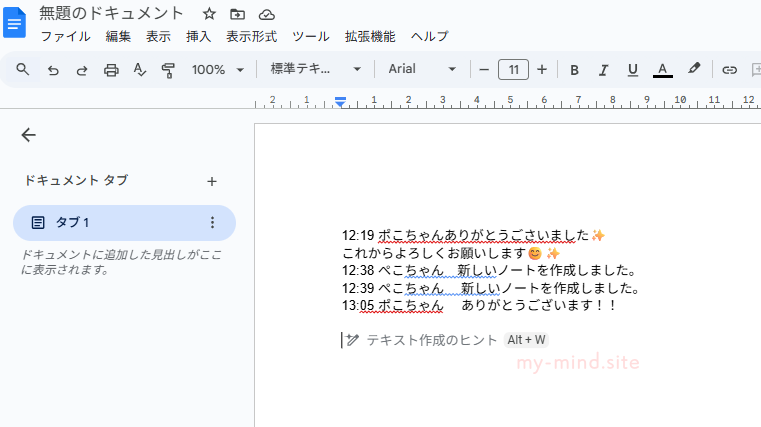
Task: Print the document
Action: point(111,70)
